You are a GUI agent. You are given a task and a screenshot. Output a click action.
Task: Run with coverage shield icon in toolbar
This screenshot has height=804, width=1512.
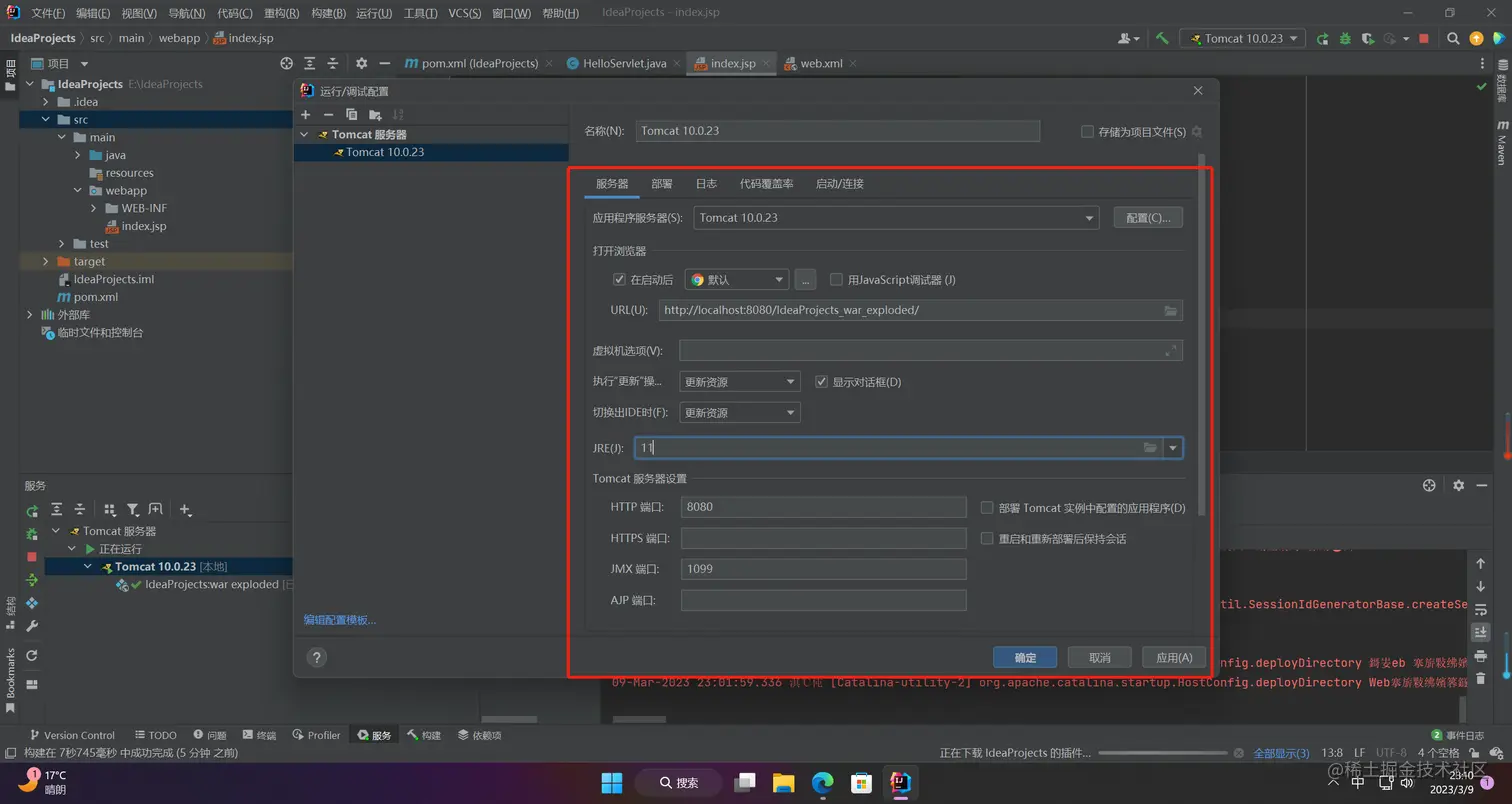coord(1368,38)
